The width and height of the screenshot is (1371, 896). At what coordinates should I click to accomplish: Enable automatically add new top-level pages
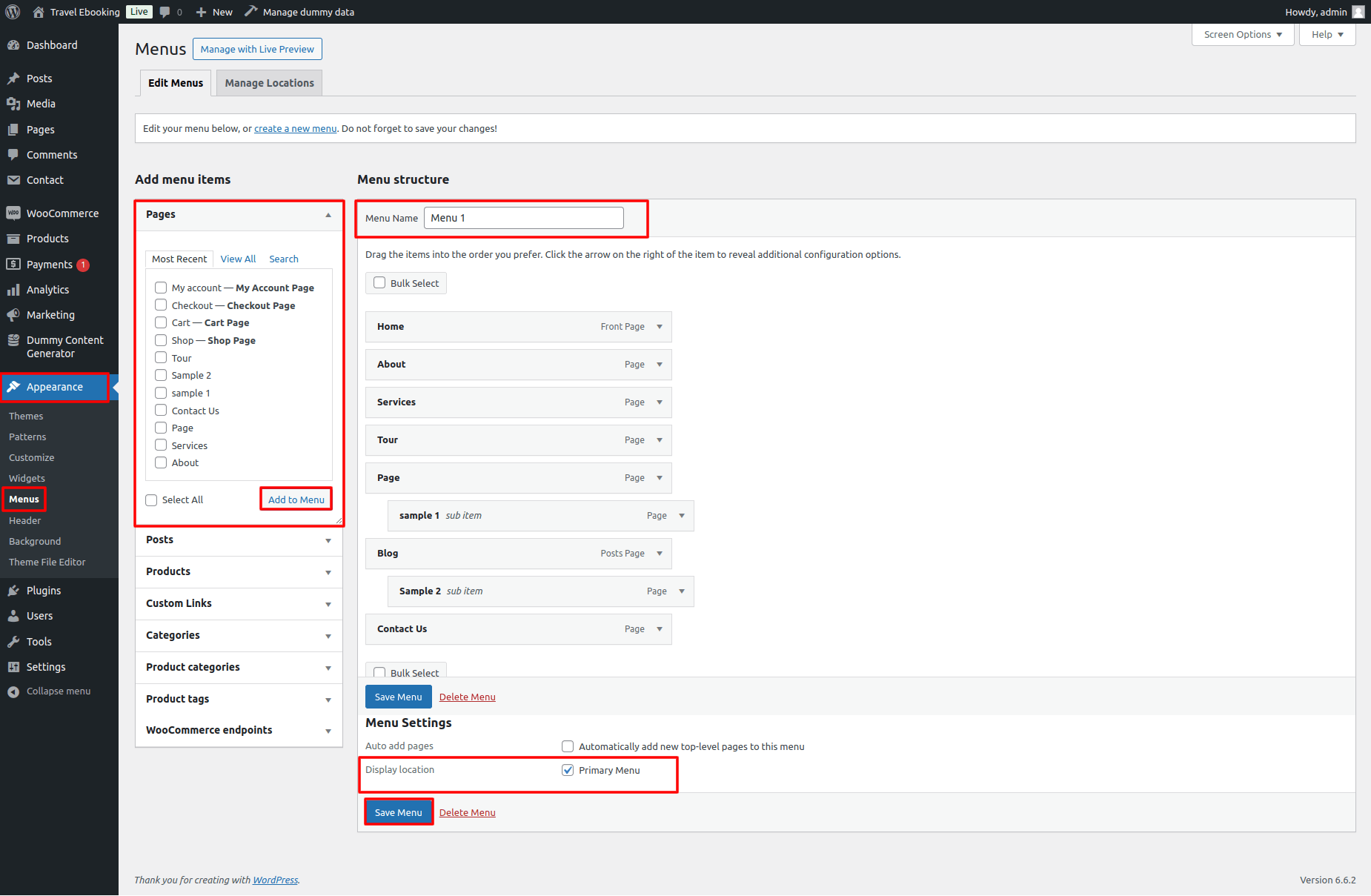(568, 746)
